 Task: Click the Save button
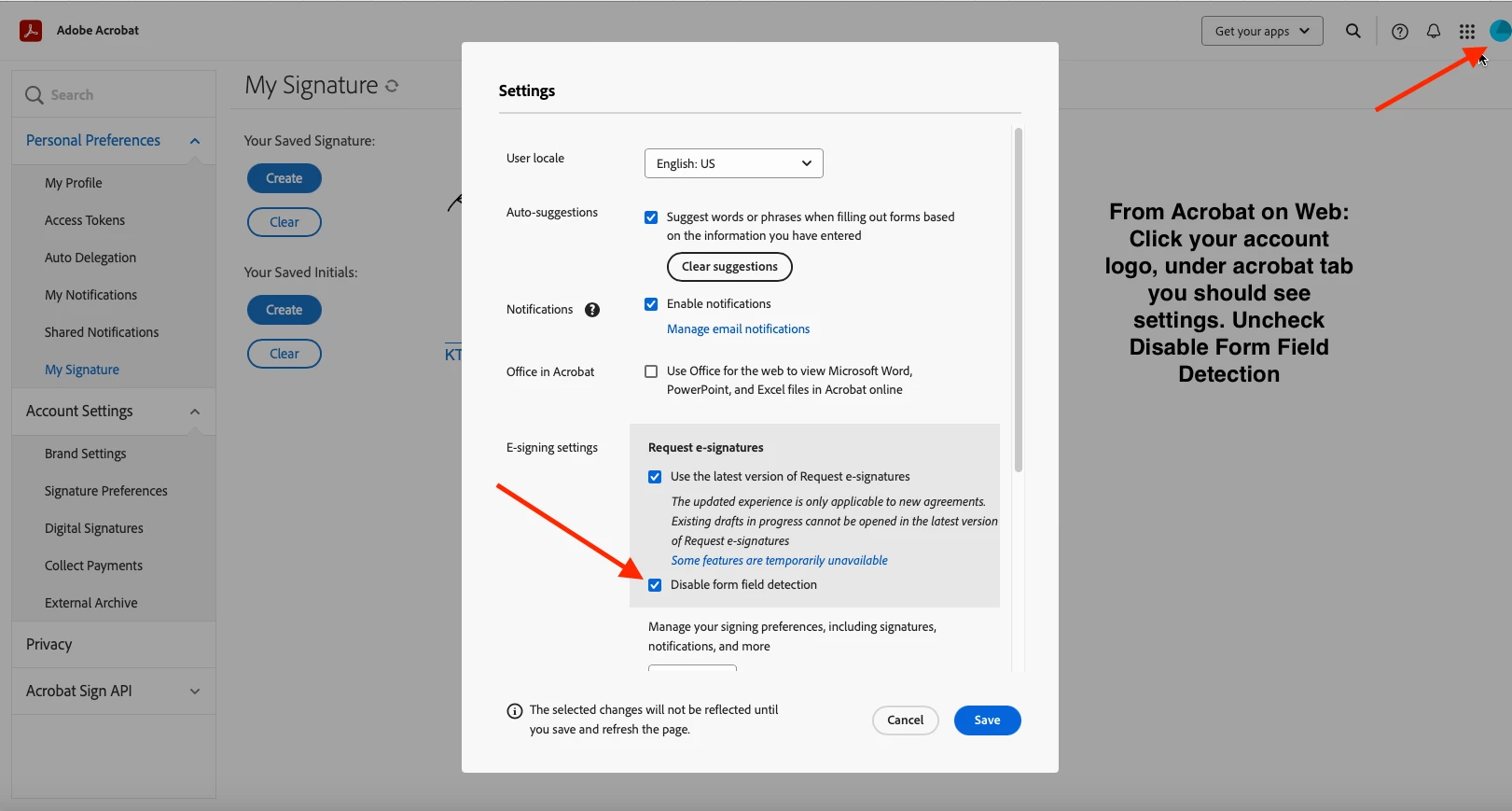[987, 720]
